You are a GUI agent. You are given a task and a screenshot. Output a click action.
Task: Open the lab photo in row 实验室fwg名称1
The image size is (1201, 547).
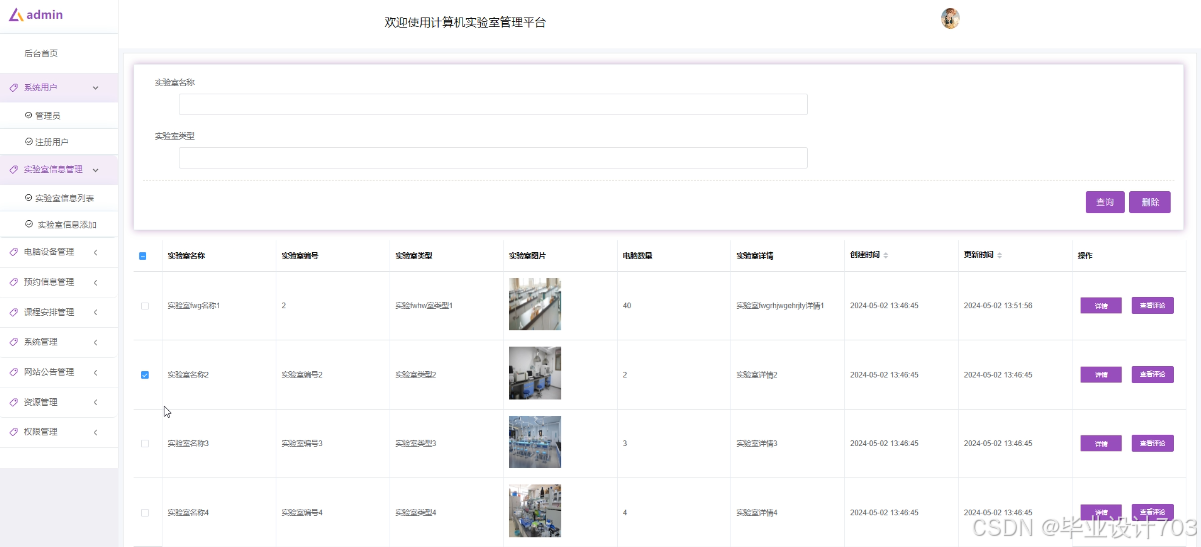click(x=535, y=304)
